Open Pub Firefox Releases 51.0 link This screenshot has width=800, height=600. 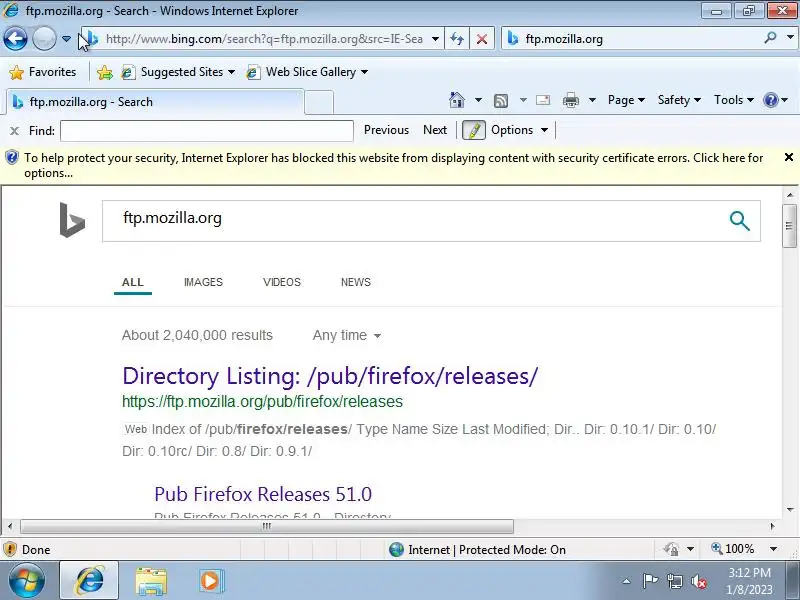click(x=263, y=494)
